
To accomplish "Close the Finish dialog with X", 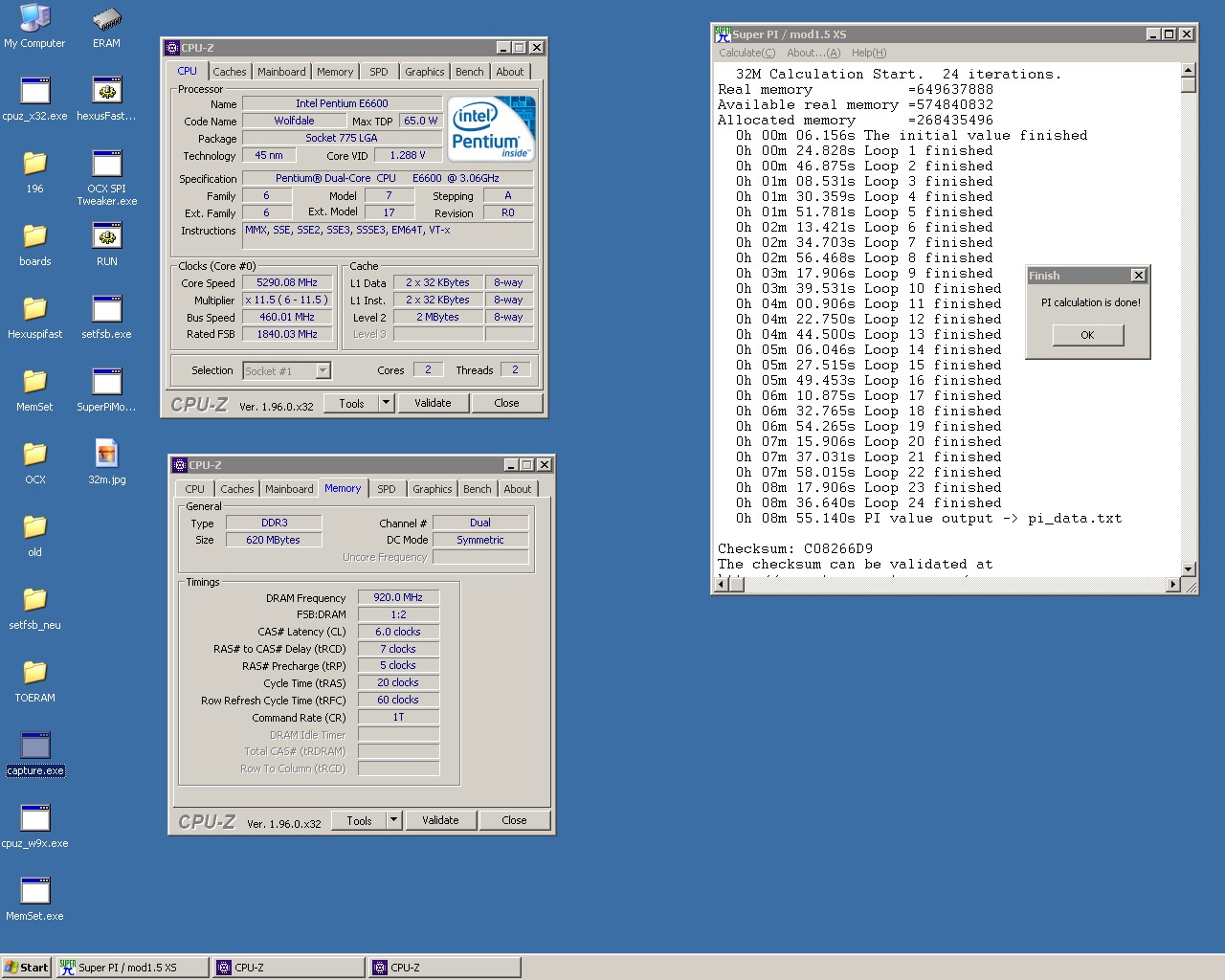I will click(x=1138, y=276).
